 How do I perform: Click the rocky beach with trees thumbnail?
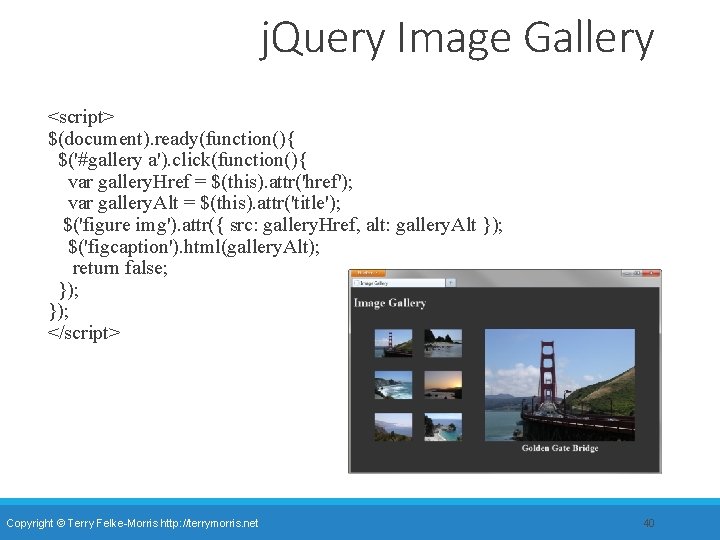click(443, 343)
